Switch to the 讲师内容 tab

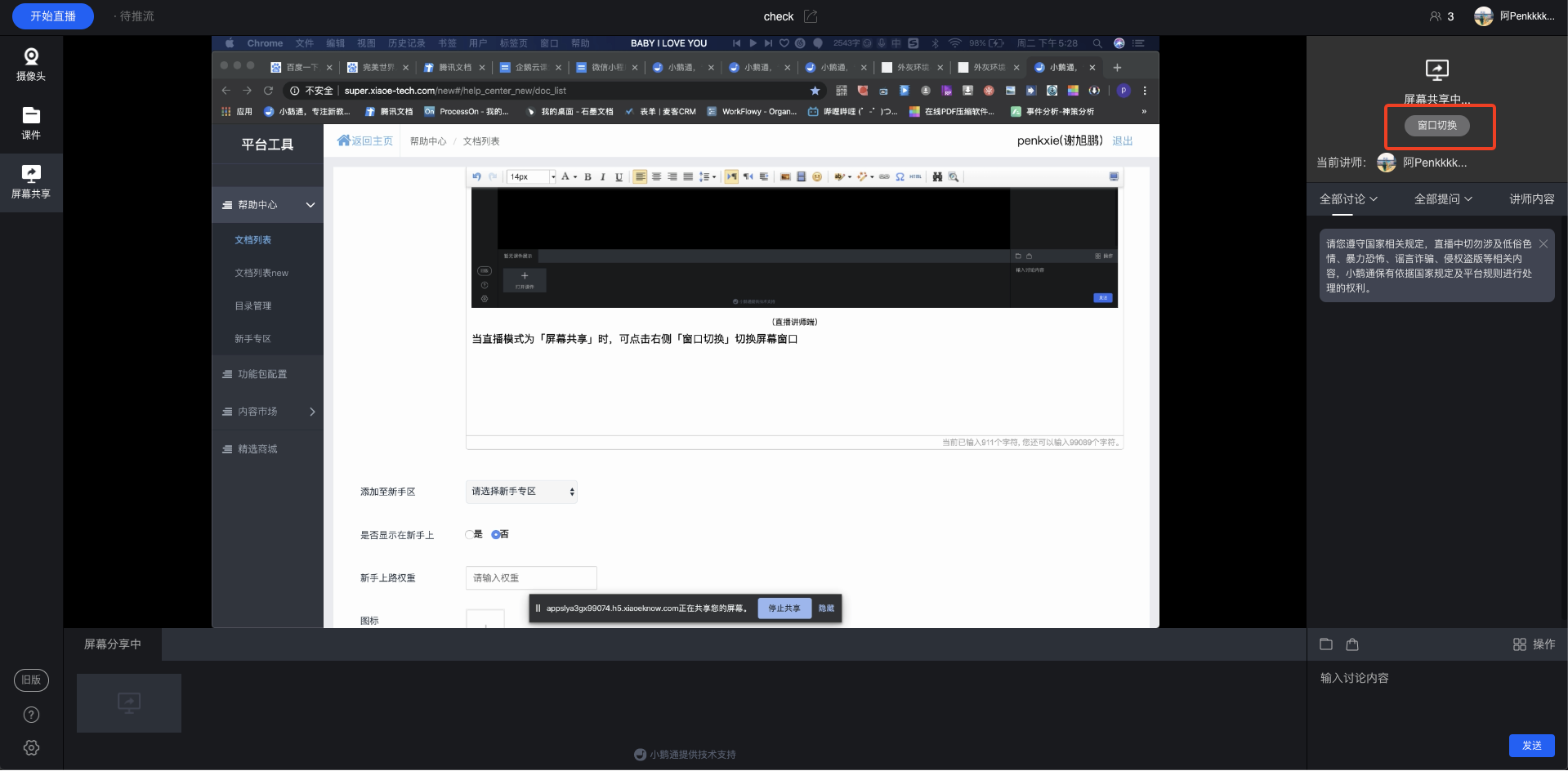[1531, 199]
